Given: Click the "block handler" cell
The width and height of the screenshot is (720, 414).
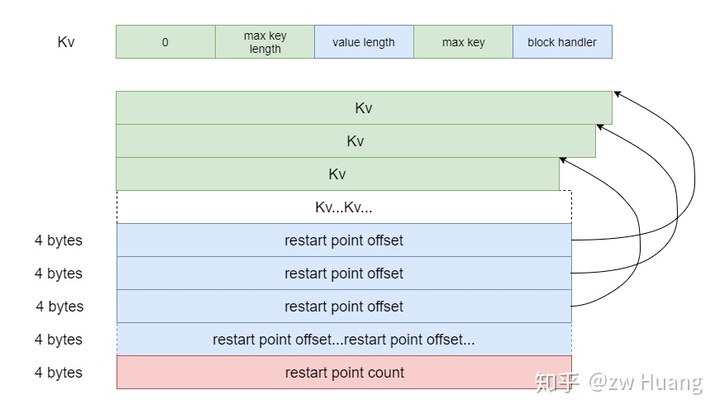Looking at the screenshot, I should click(x=562, y=42).
